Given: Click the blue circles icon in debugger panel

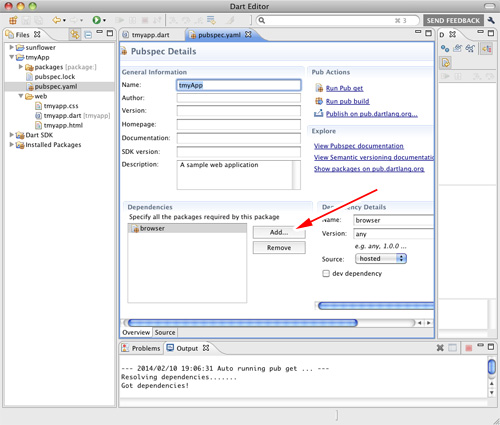Looking at the screenshot, I should click(445, 49).
